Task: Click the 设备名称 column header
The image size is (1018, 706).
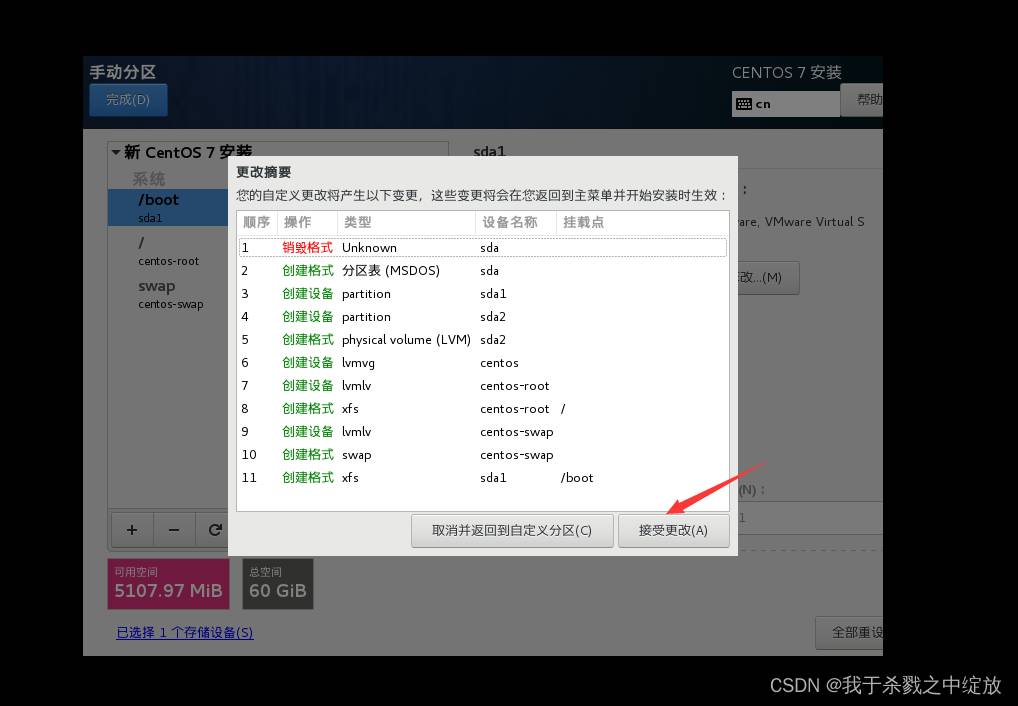Action: tap(510, 222)
